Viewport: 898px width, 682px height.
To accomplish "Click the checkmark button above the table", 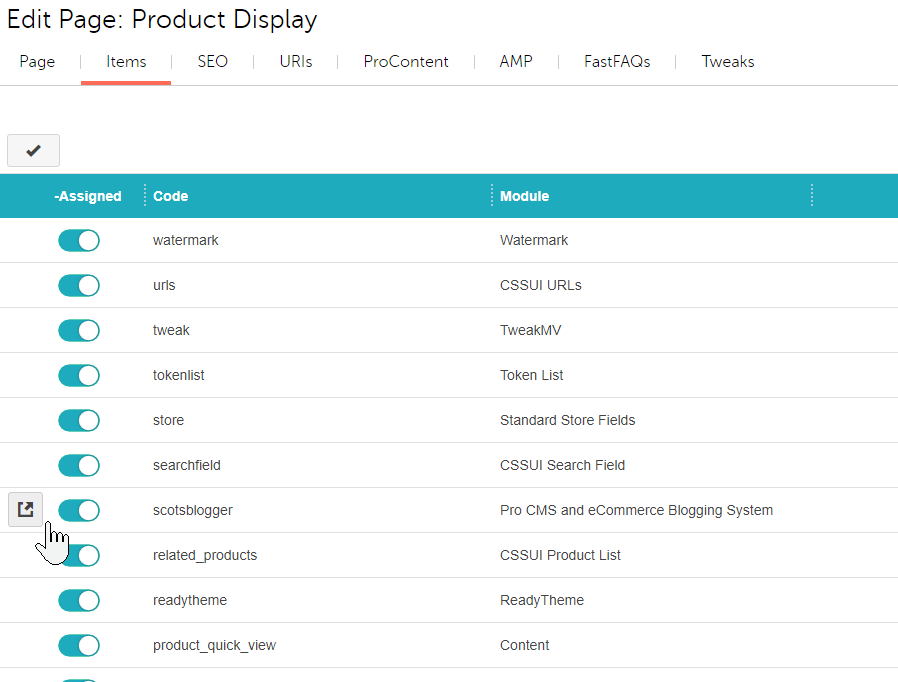I will point(33,150).
